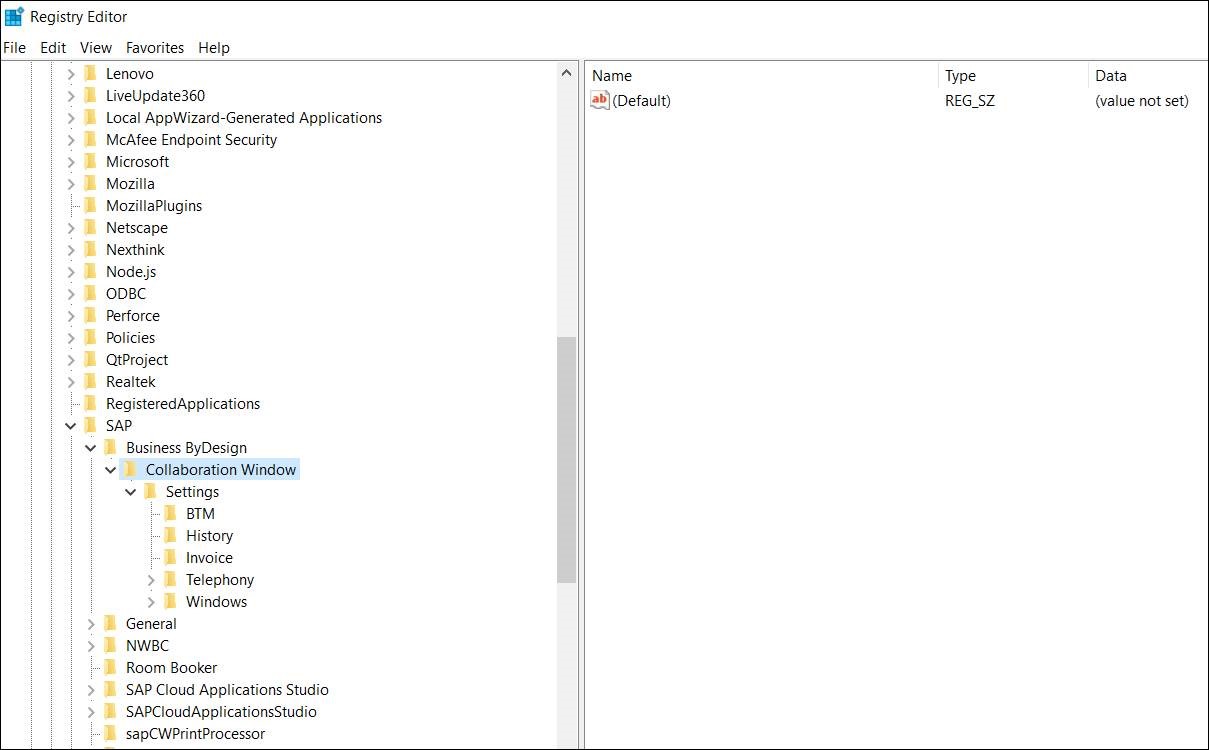Select the Local AppWizard-Generated Applications key
The height and width of the screenshot is (750, 1209).
[244, 117]
